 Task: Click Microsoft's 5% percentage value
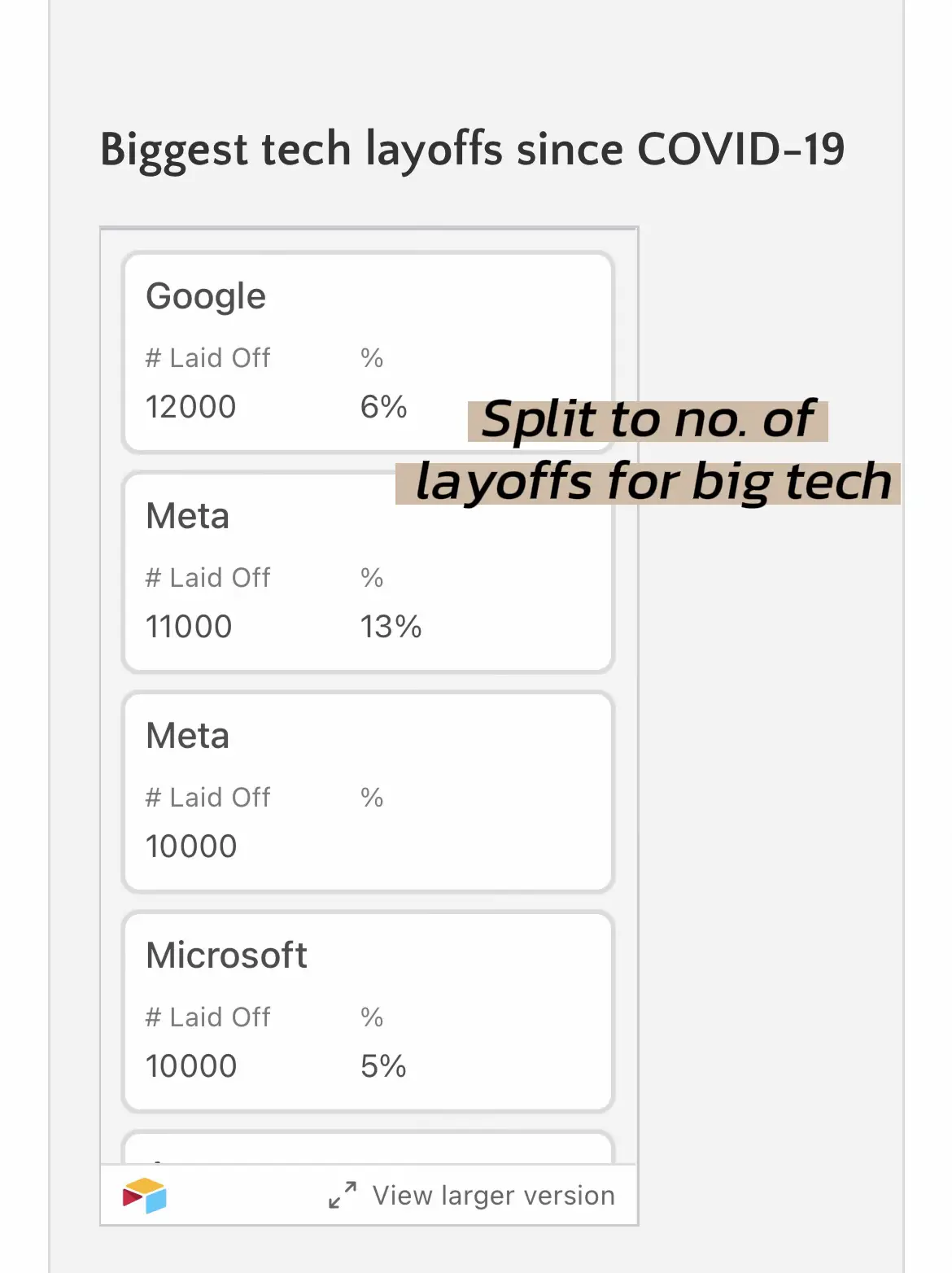point(383,1066)
